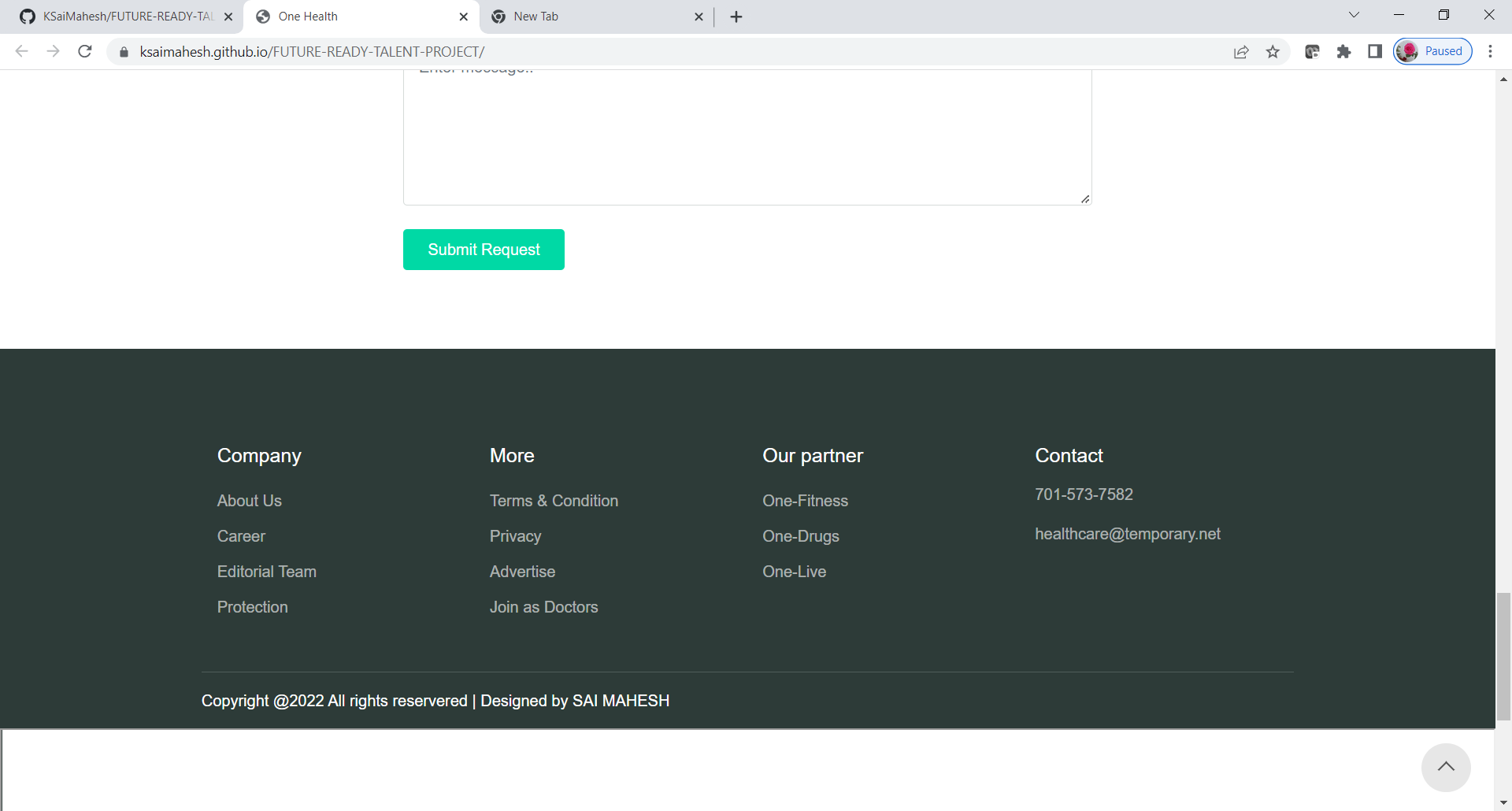Click the address bar URL

pos(312,52)
